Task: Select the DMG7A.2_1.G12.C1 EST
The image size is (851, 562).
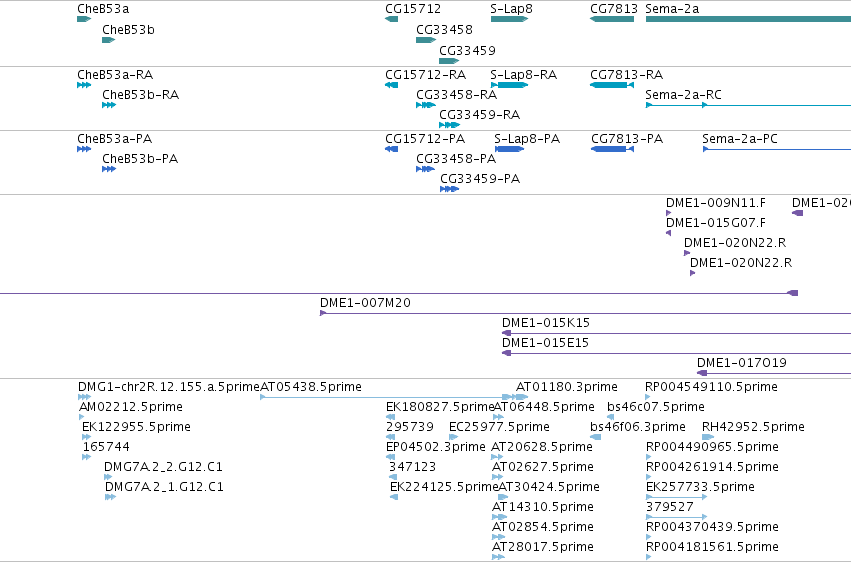Action: tap(110, 497)
